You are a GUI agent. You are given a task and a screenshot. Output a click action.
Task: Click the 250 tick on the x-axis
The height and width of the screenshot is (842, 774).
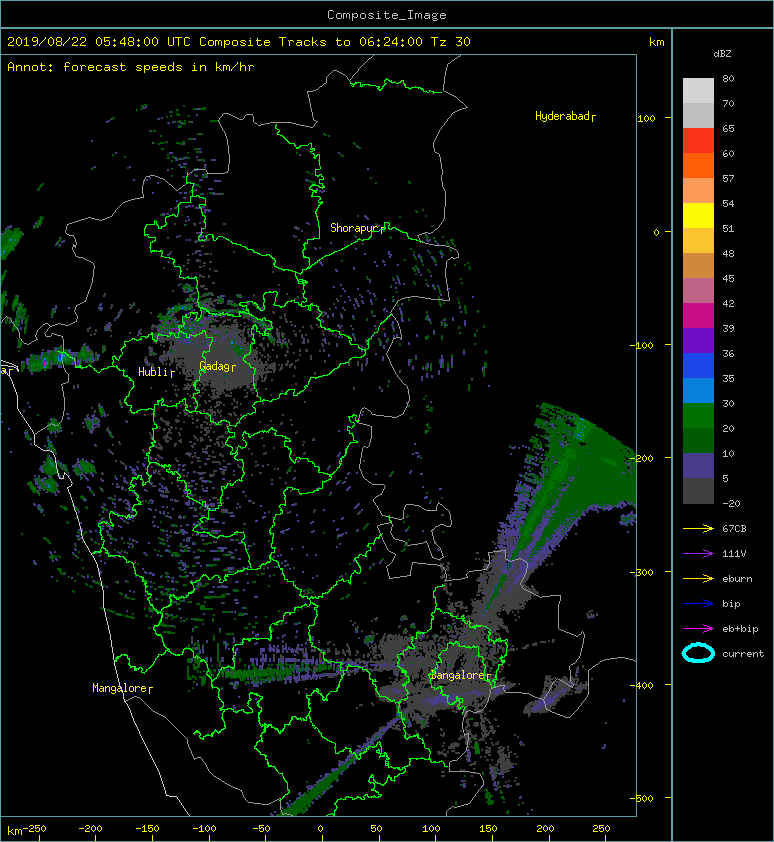tap(601, 829)
